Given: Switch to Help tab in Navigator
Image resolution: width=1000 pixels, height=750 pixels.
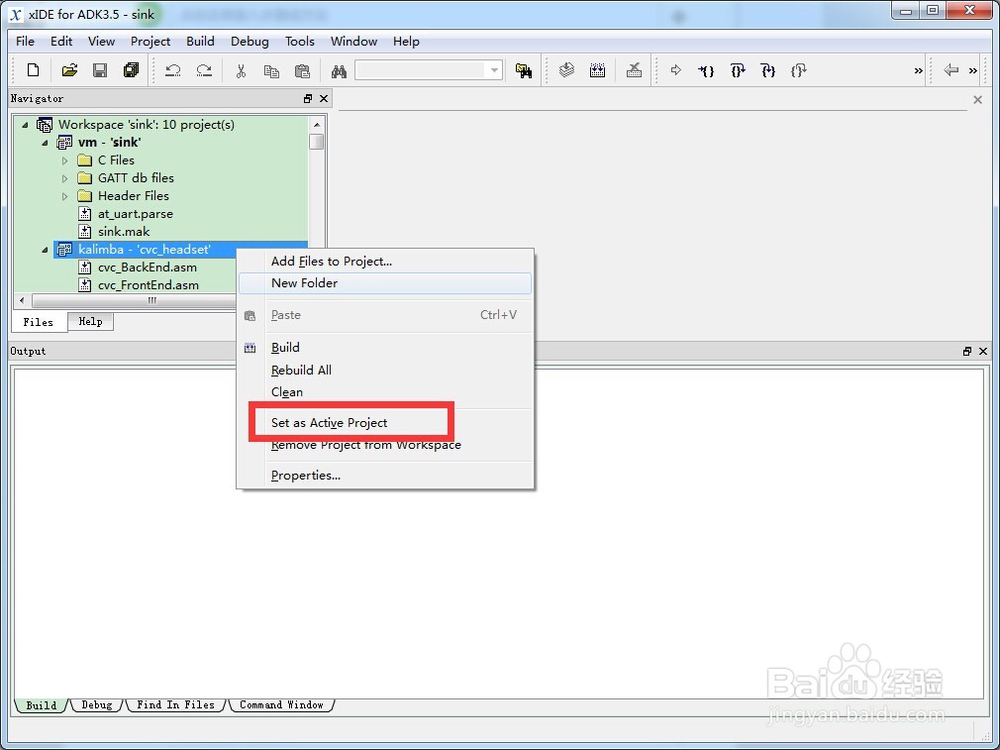Looking at the screenshot, I should (91, 321).
